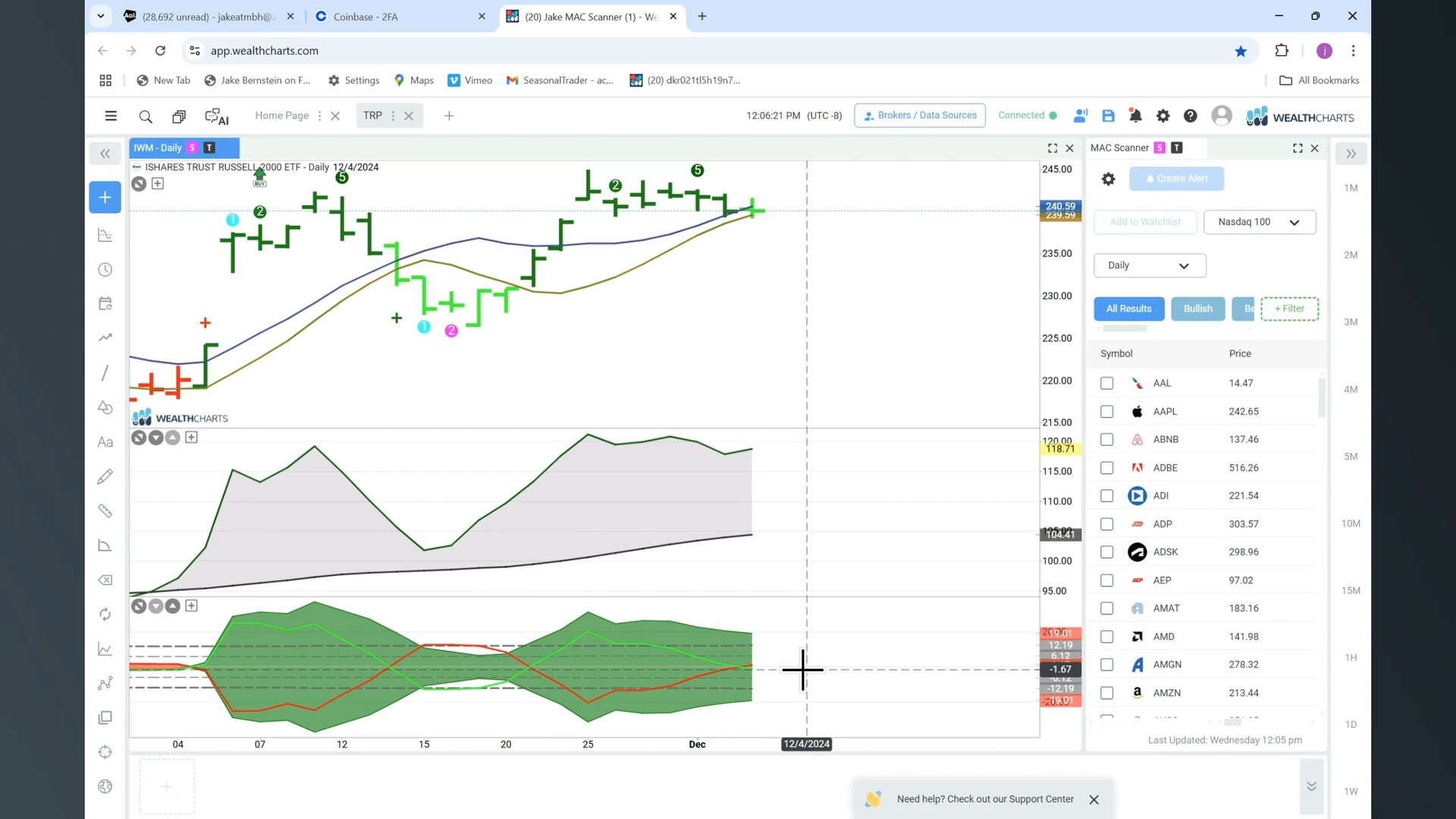
Task: Switch to the AOL mail browser tab
Action: click(x=209, y=17)
